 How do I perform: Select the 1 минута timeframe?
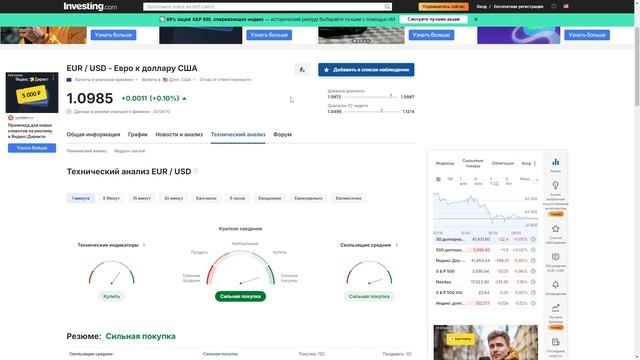(x=81, y=198)
